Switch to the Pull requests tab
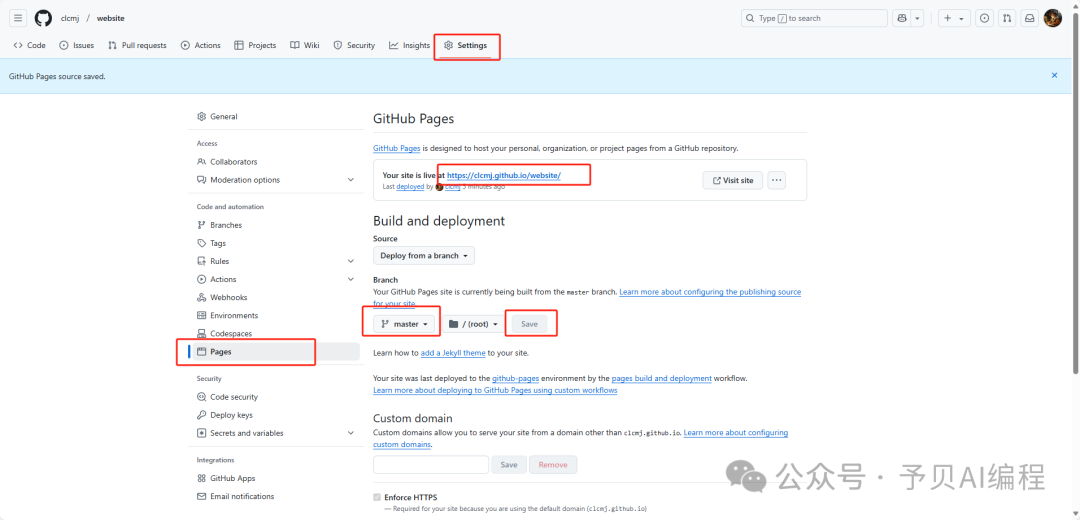1080x520 pixels. (x=137, y=45)
